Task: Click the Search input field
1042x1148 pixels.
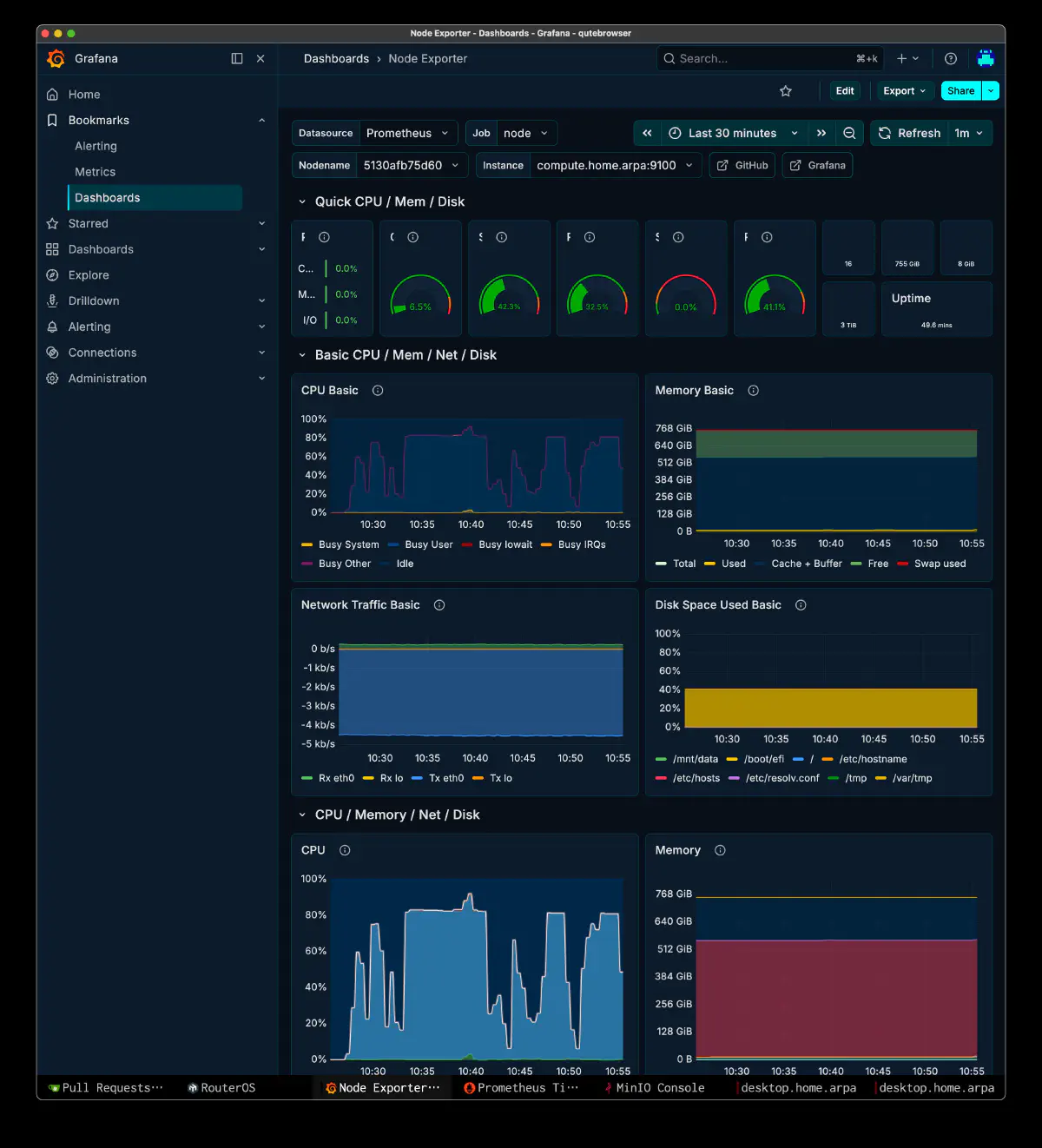Action: pos(770,58)
